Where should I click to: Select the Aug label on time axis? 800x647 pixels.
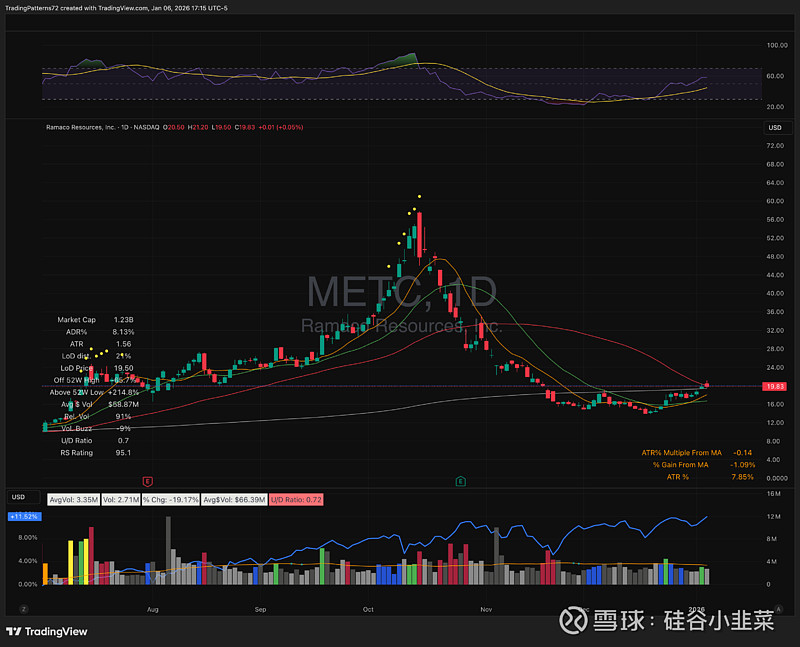tap(153, 609)
